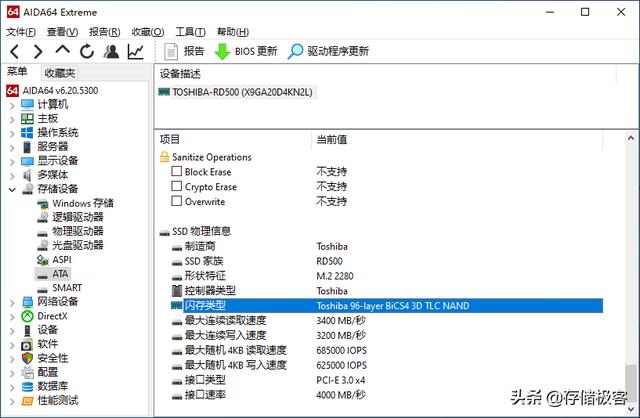The image size is (640, 418).
Task: Click the details list scroll down arrow
Action: click(631, 409)
